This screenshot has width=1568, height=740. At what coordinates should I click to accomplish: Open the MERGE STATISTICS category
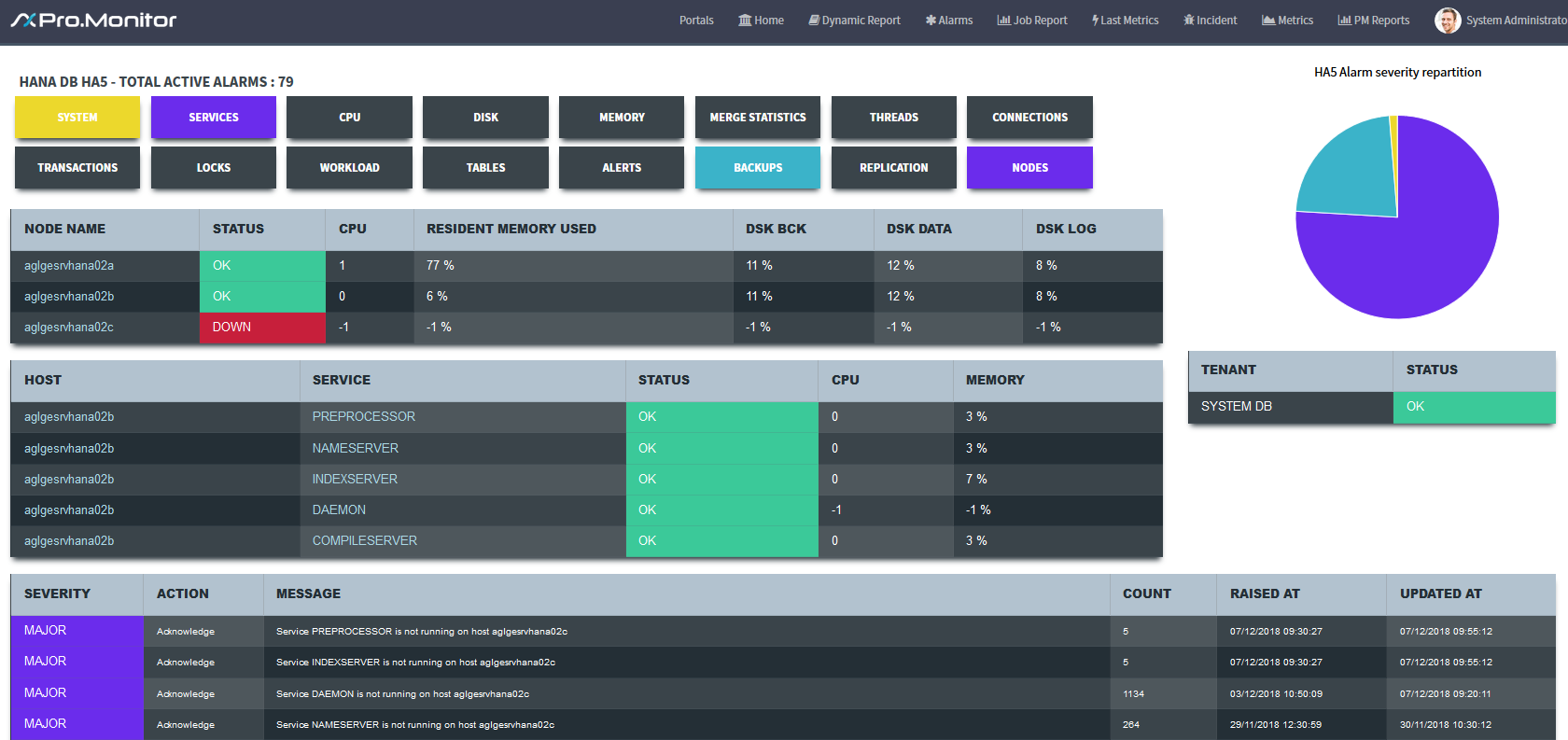[758, 118]
